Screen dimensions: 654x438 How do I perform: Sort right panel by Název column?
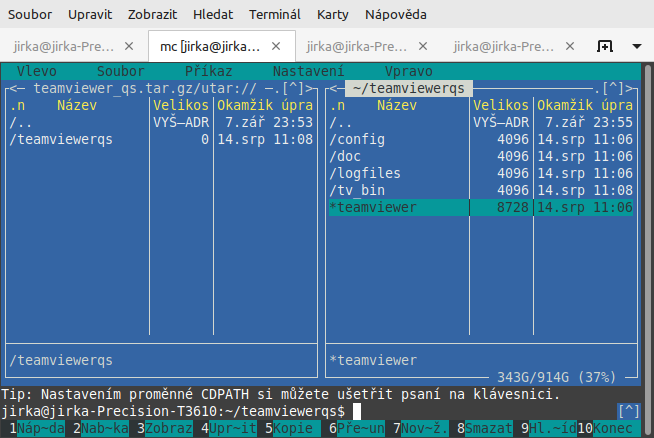click(397, 105)
